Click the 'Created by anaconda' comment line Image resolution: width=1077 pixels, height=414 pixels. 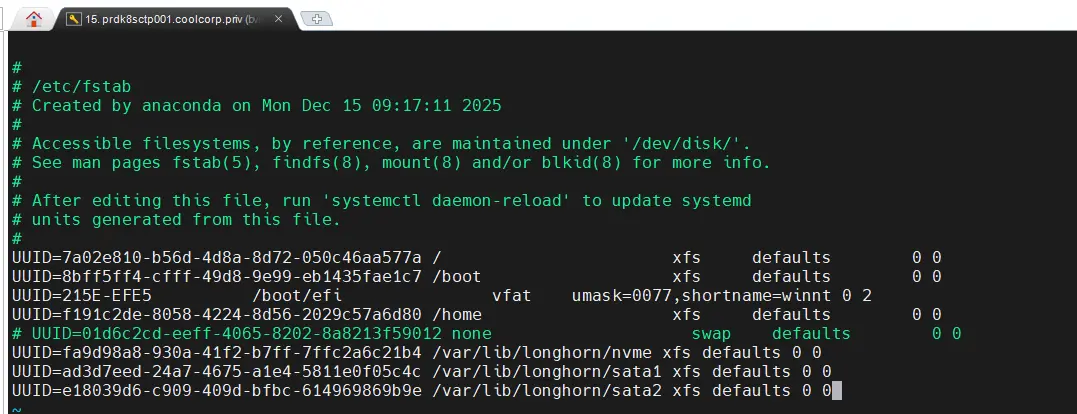266,105
